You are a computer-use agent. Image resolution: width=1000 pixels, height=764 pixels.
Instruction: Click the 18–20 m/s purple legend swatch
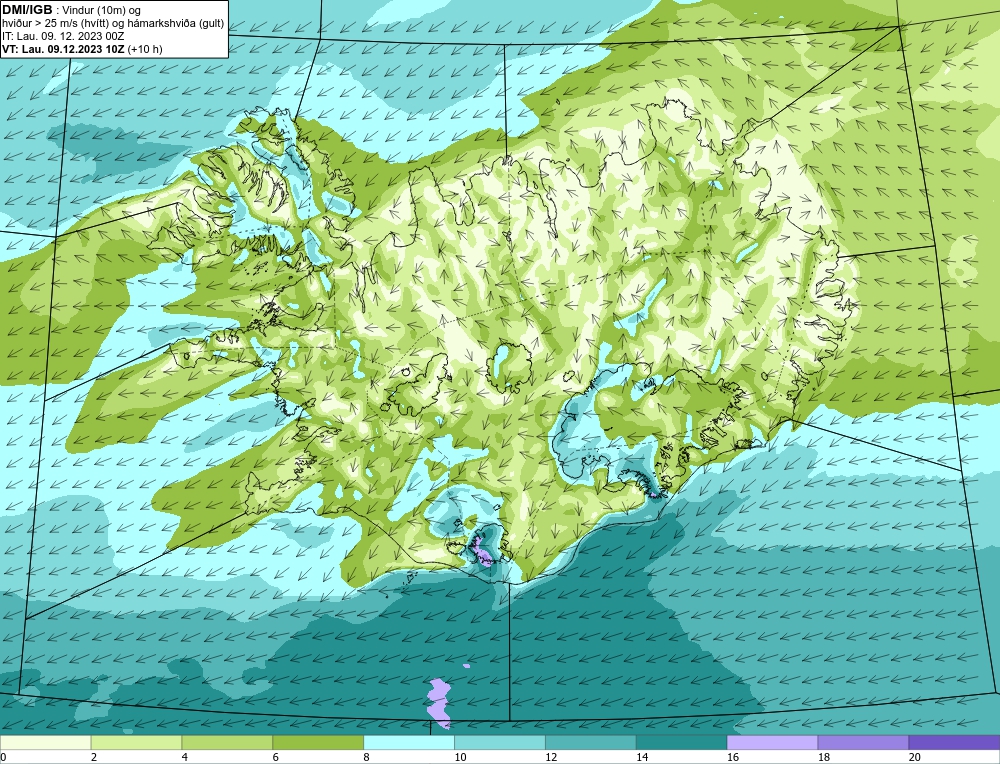(x=864, y=742)
